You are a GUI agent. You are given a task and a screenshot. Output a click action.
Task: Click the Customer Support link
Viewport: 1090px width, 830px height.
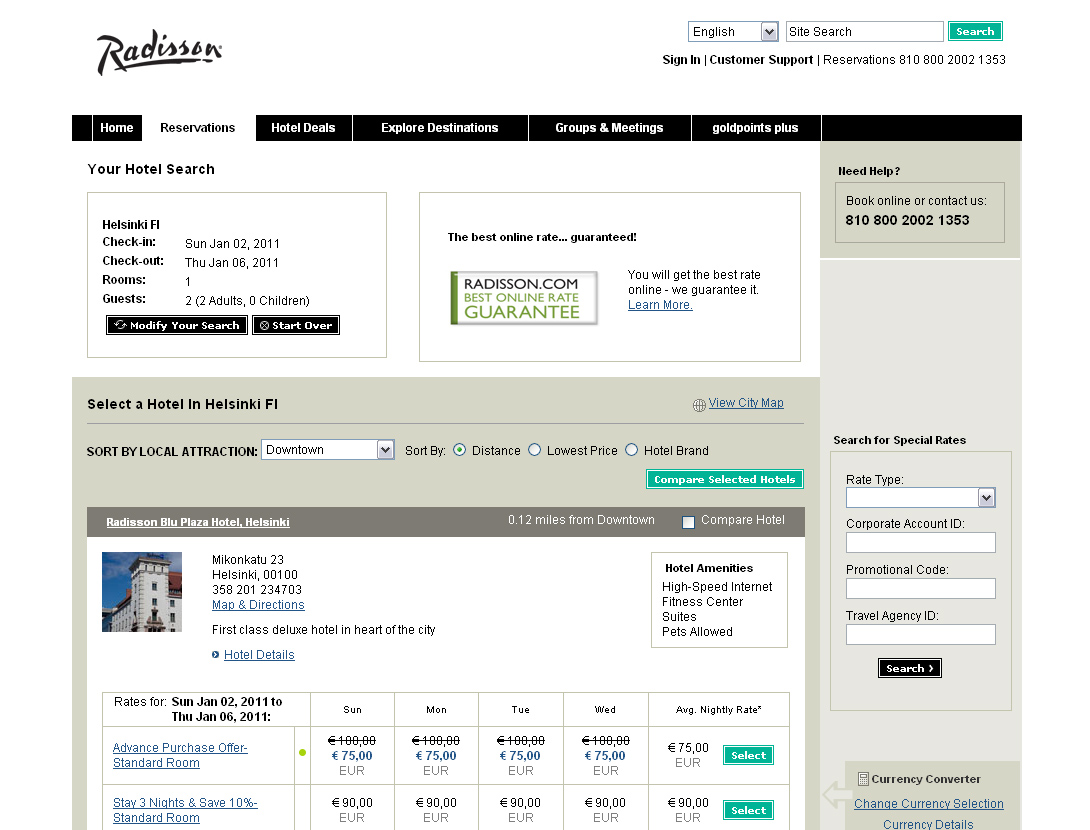761,60
